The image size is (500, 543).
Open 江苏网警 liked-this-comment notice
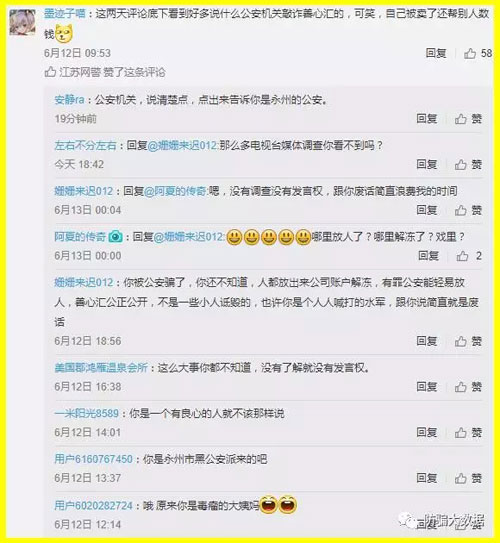click(105, 72)
